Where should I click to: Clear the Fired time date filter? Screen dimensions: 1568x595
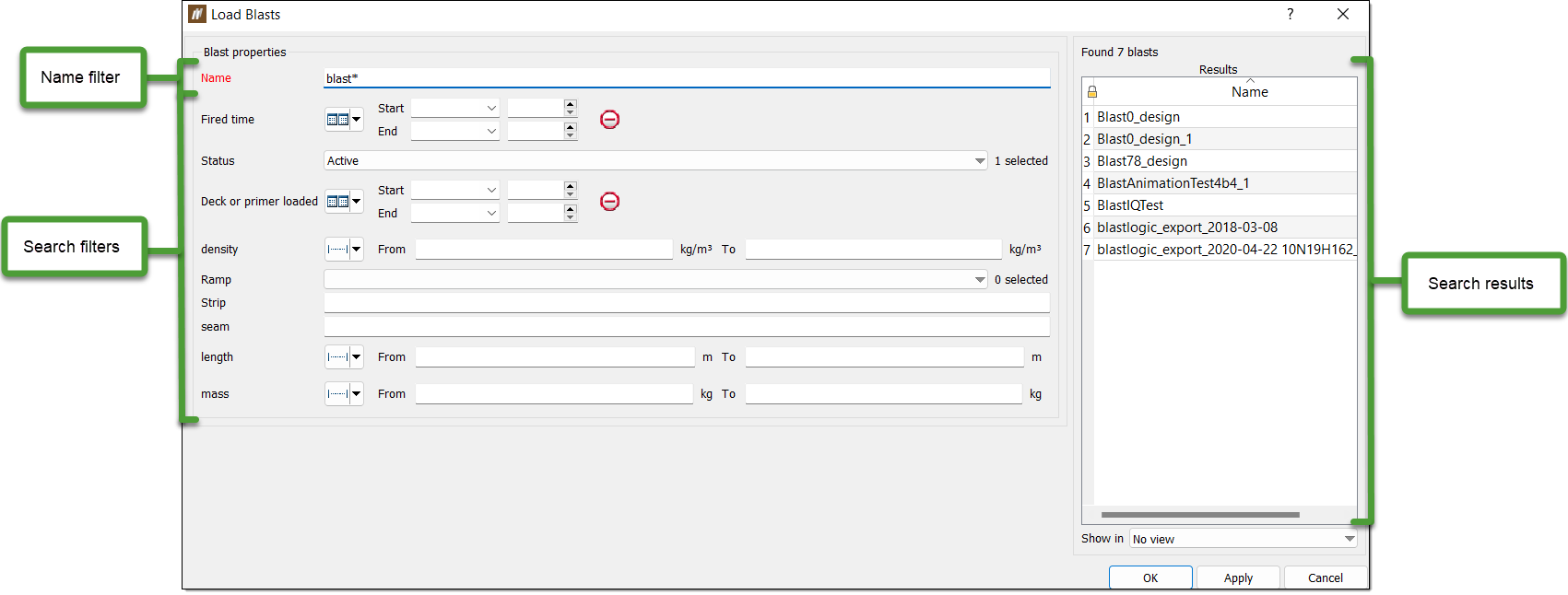click(609, 120)
